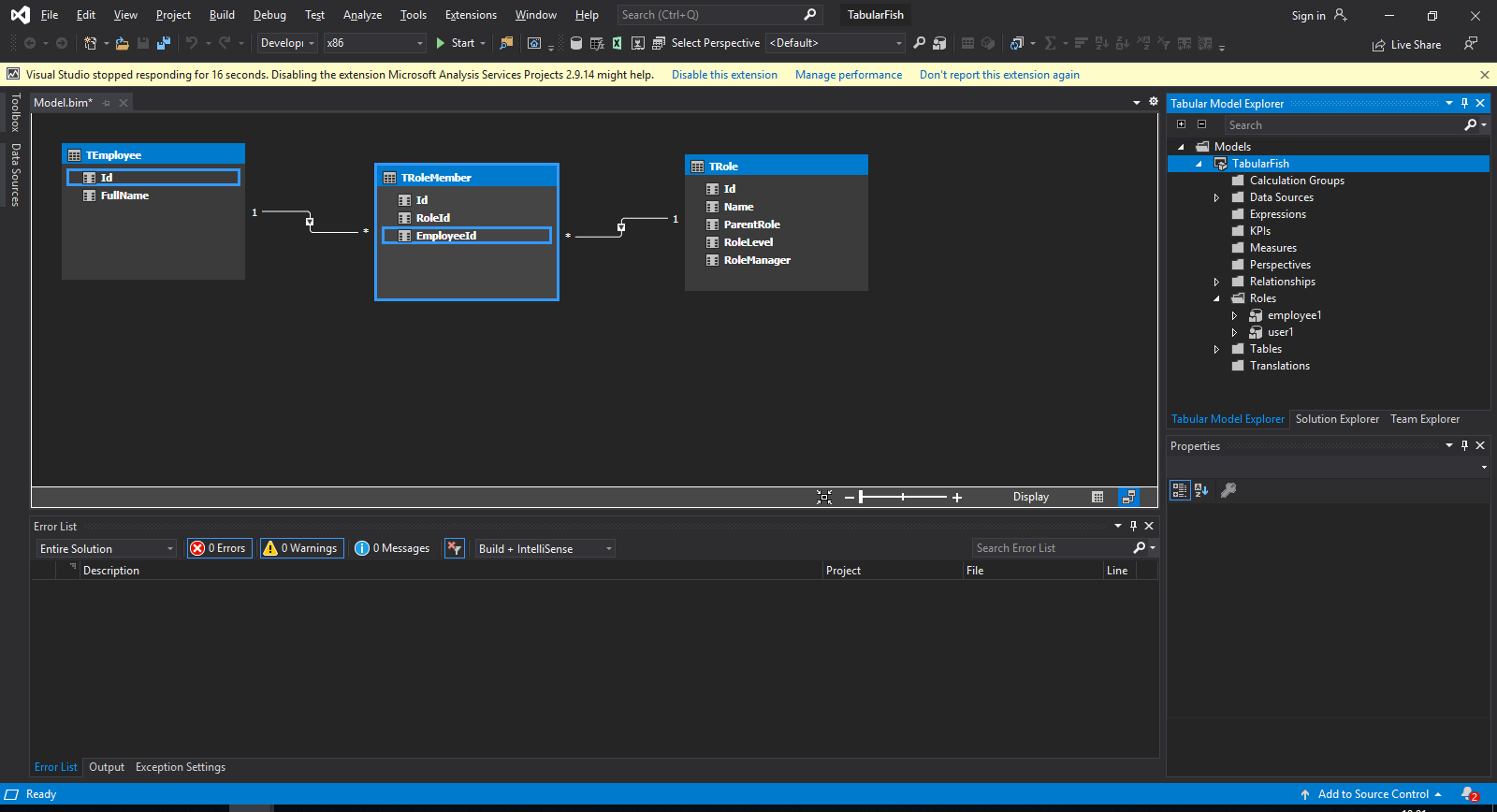Screen dimensions: 1497x812
Task: Open the Entire Solution scope dropdown
Action: pos(106,548)
